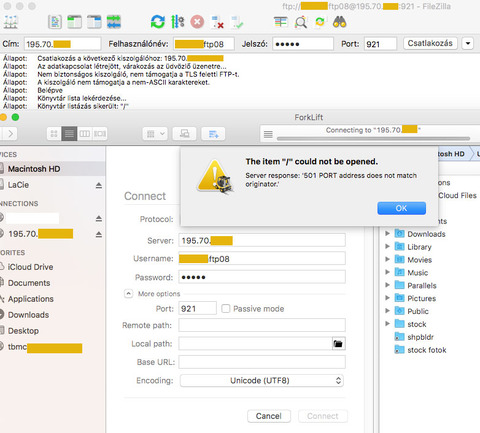Toggle queue processing icon in FileZilla
The image size is (480, 433).
click(178, 22)
